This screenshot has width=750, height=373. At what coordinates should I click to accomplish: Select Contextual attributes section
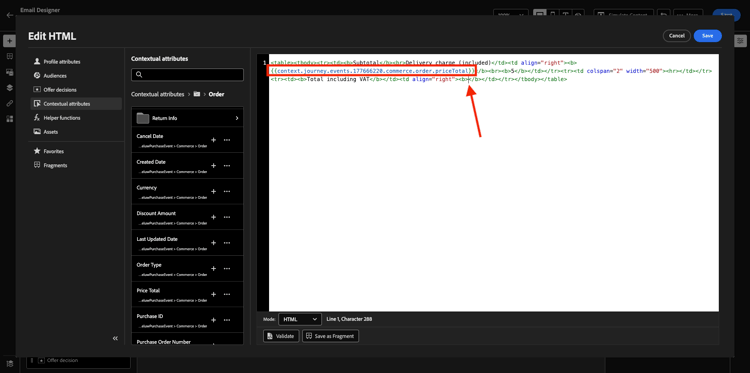(76, 104)
